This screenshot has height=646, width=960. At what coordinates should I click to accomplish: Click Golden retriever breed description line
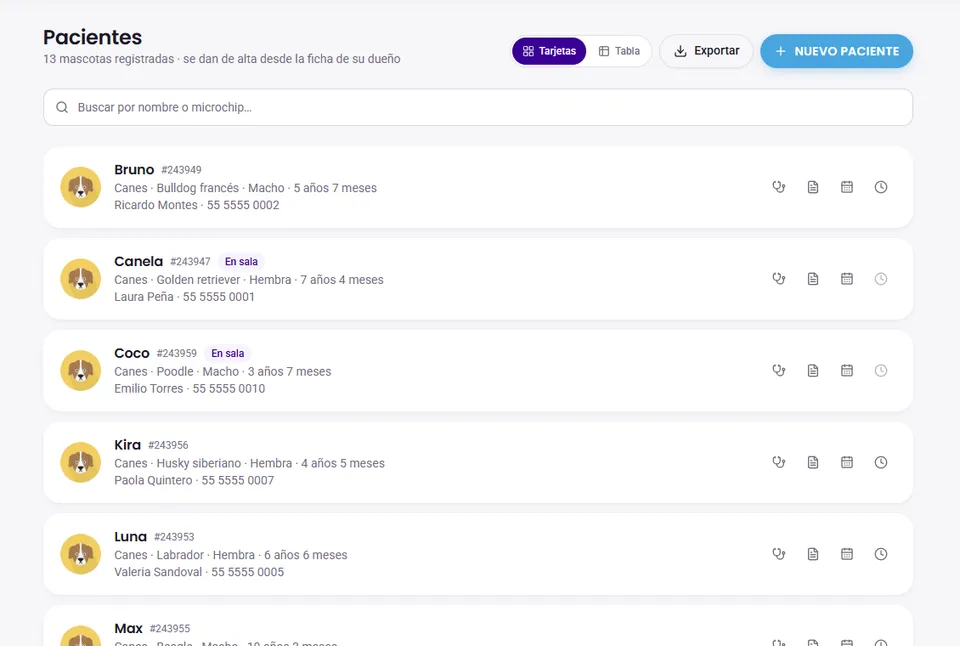coord(249,280)
